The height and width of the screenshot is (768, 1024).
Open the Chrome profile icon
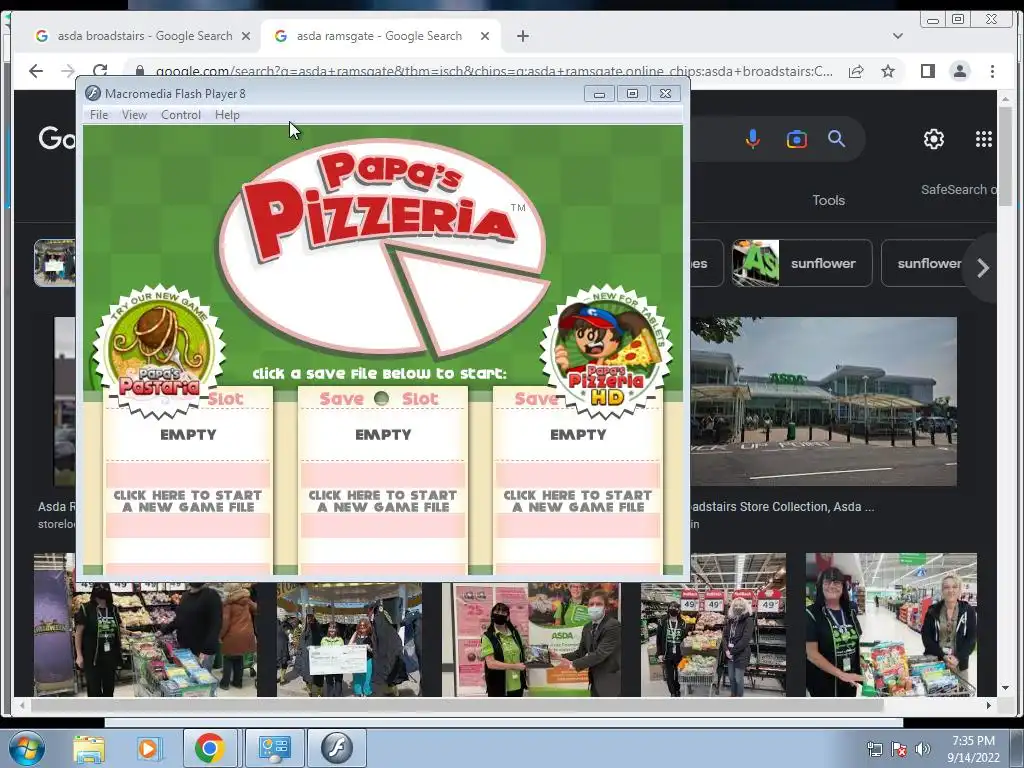click(959, 71)
